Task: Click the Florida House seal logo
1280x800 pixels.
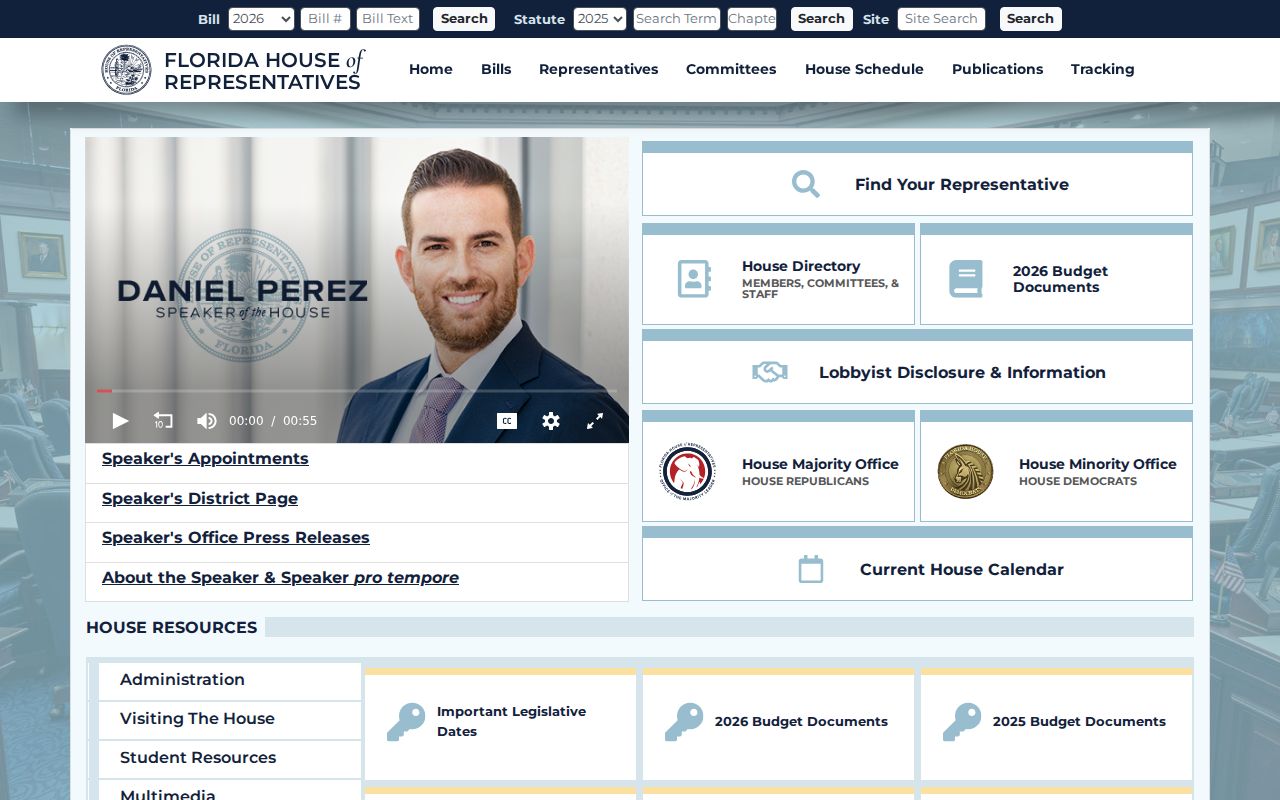Action: [x=126, y=70]
